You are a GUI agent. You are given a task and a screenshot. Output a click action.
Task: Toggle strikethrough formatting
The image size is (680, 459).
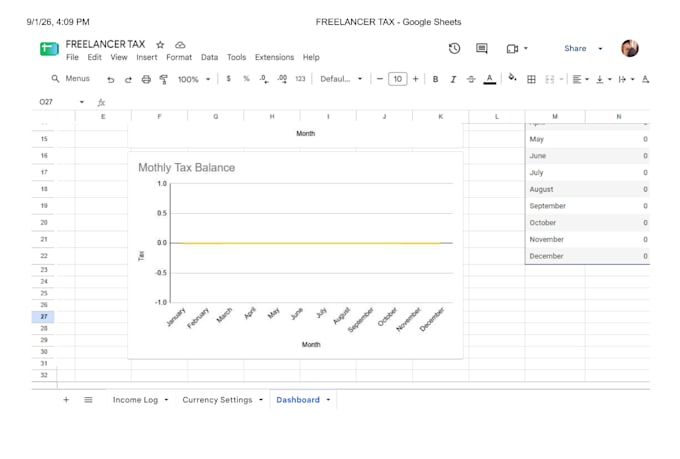click(x=471, y=79)
